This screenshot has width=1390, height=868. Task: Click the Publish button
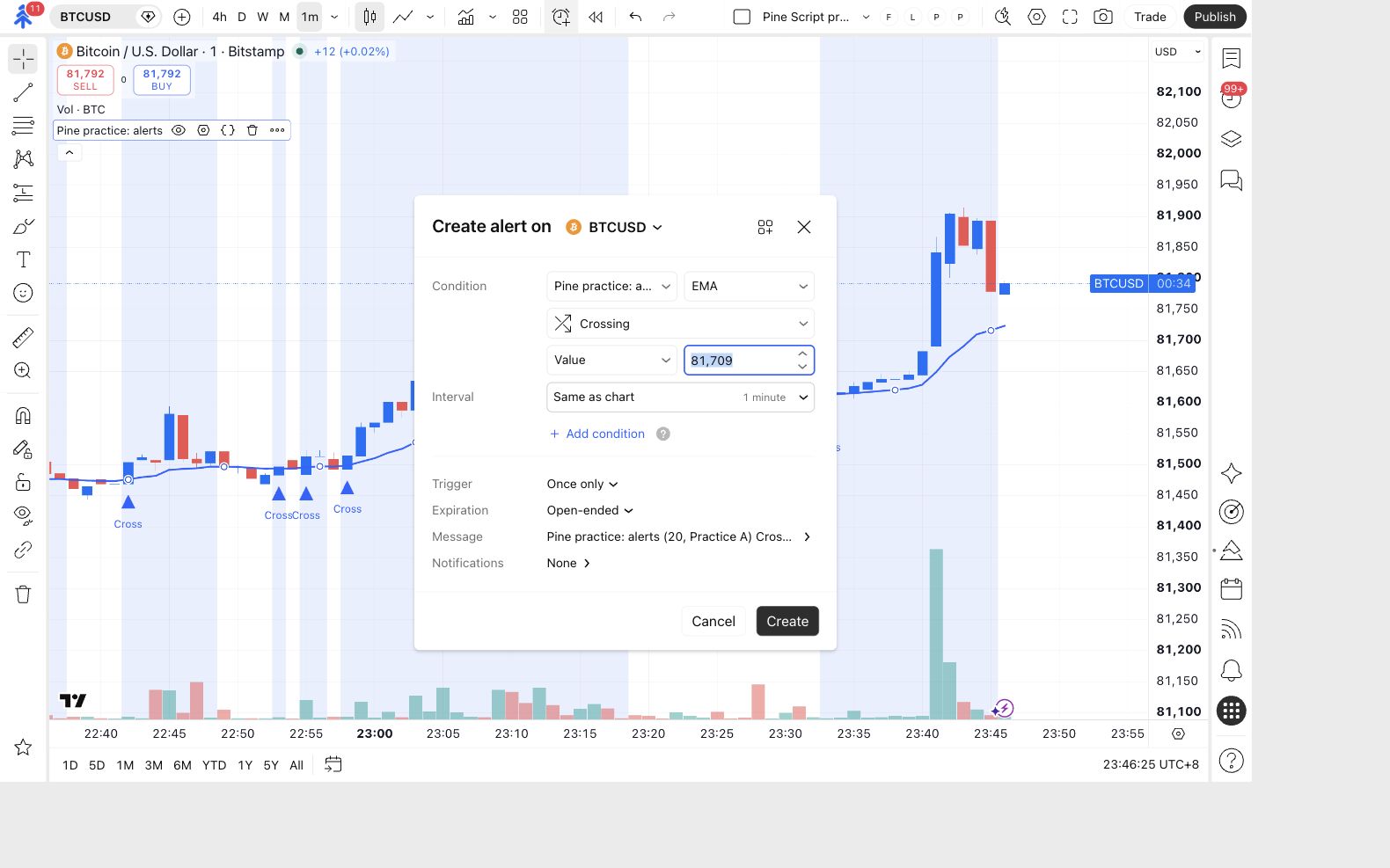[1215, 17]
